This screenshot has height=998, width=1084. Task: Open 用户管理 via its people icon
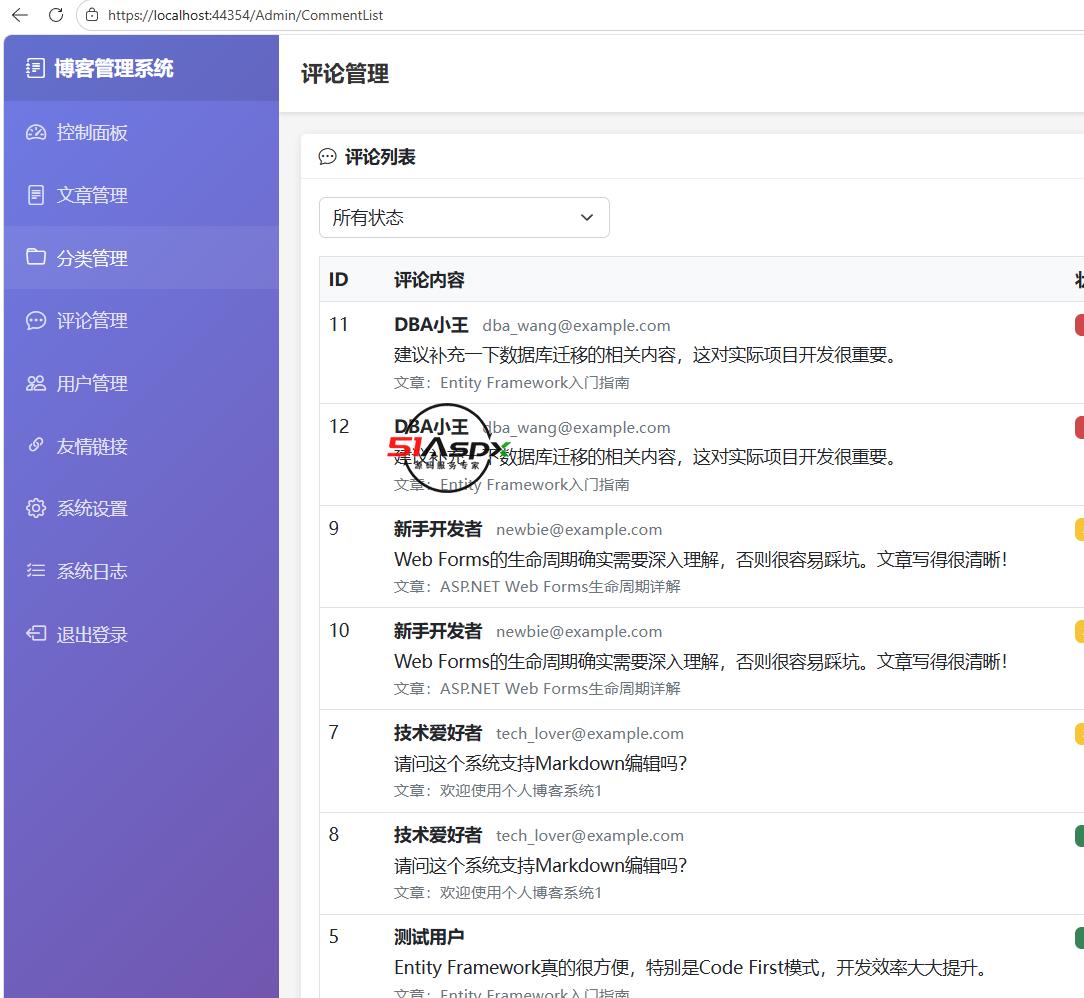tap(36, 383)
